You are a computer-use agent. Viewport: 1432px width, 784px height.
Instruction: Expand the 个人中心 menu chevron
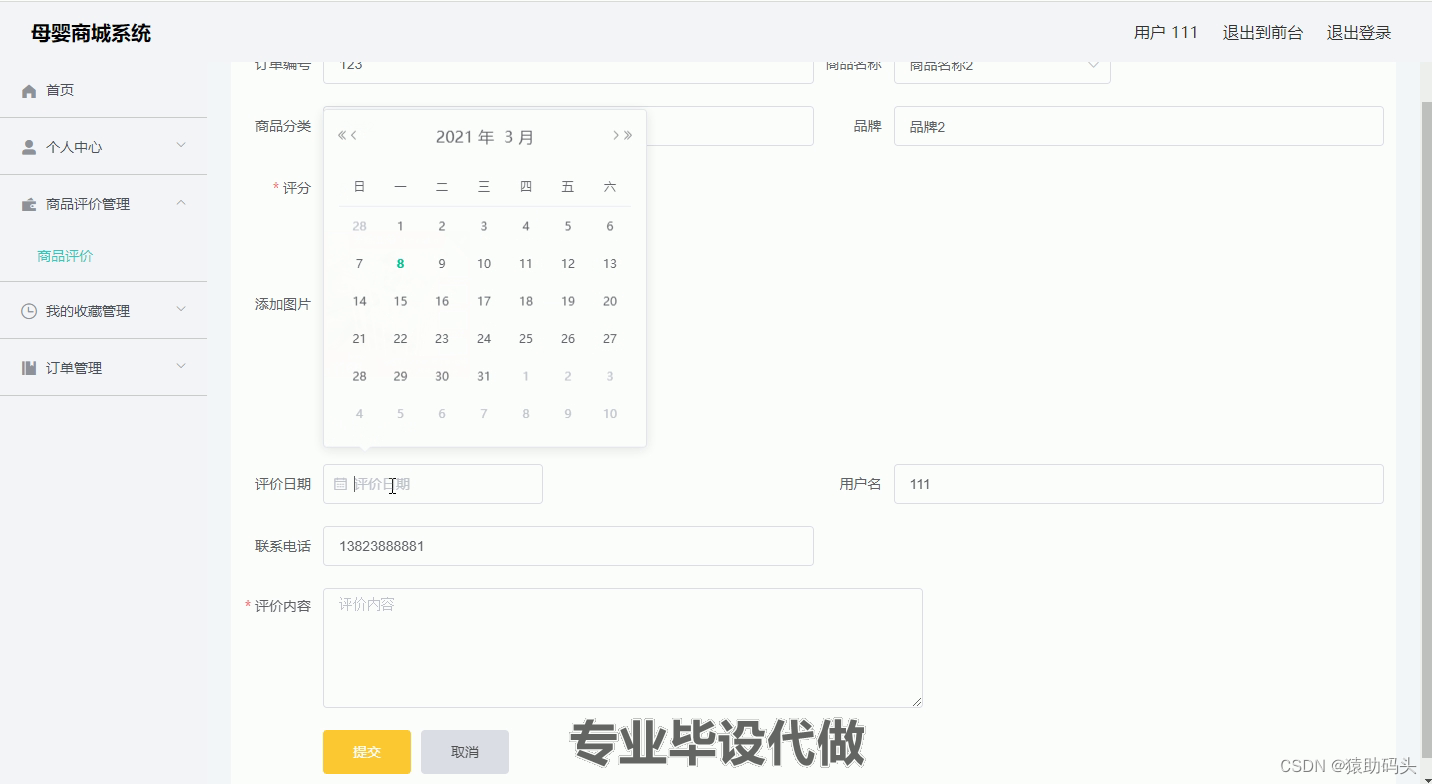click(x=181, y=146)
